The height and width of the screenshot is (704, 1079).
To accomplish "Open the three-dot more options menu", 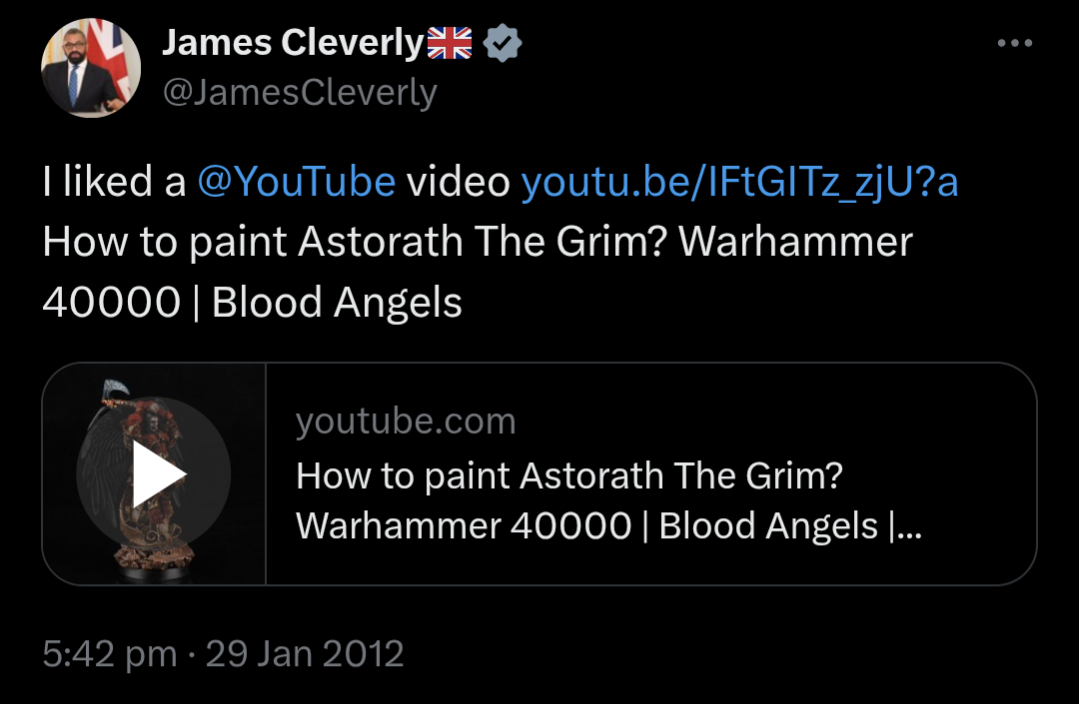I will [x=1015, y=43].
